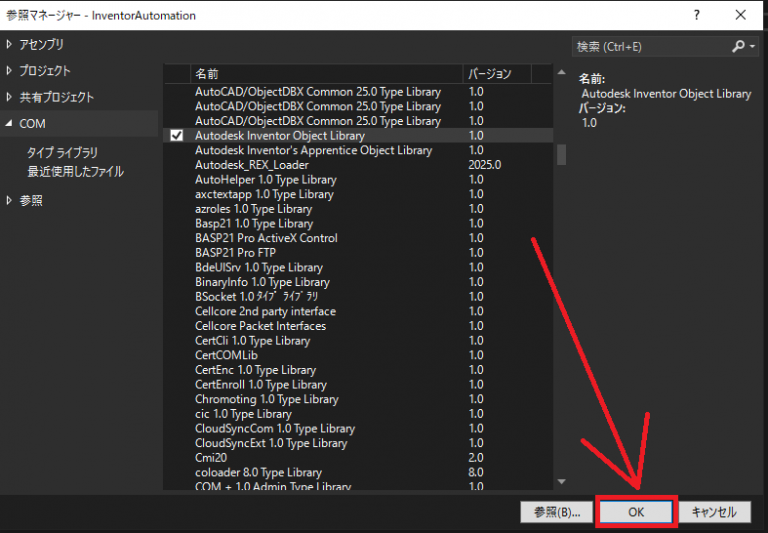The width and height of the screenshot is (768, 533).
Task: Expand the プロジェクト category
Action: pyautogui.click(x=10, y=71)
